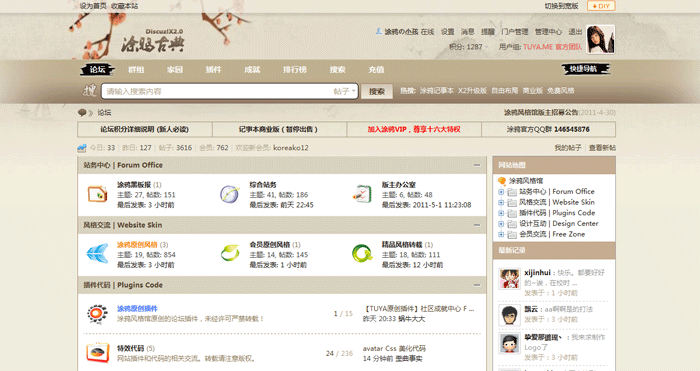Click 退出 to log out

point(575,32)
